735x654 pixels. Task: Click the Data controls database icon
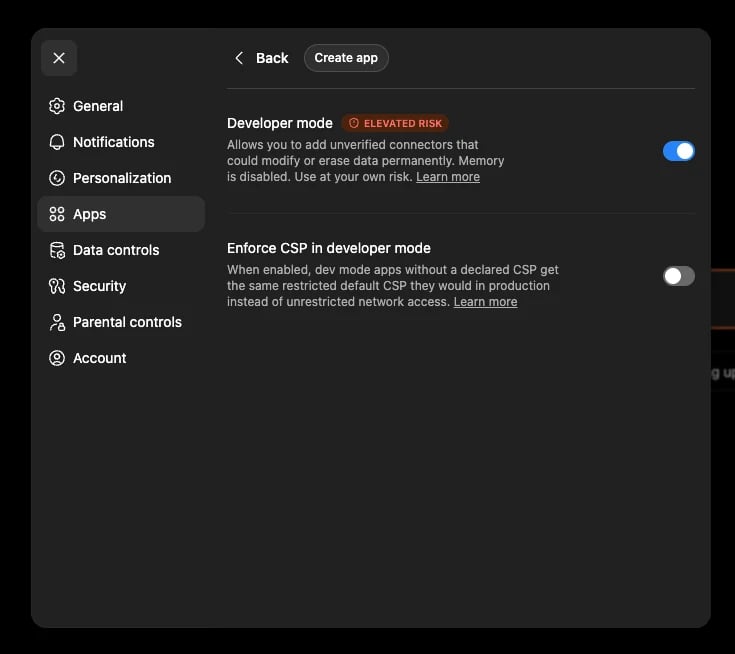pyautogui.click(x=57, y=250)
